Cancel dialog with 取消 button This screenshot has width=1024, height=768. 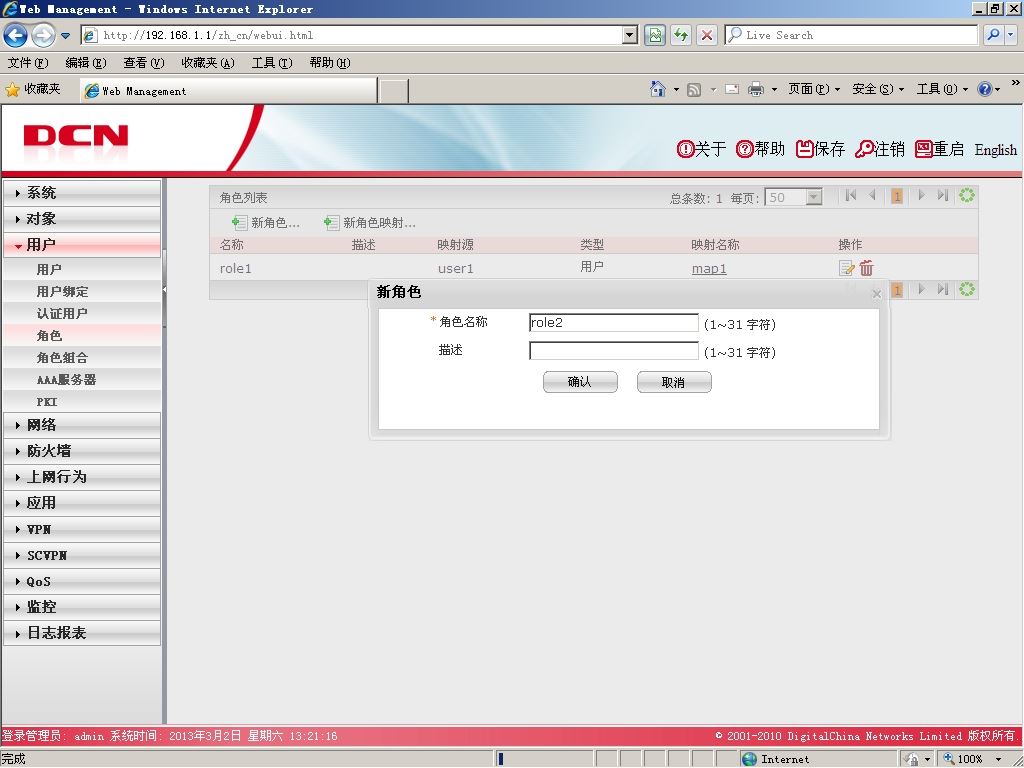pyautogui.click(x=674, y=382)
